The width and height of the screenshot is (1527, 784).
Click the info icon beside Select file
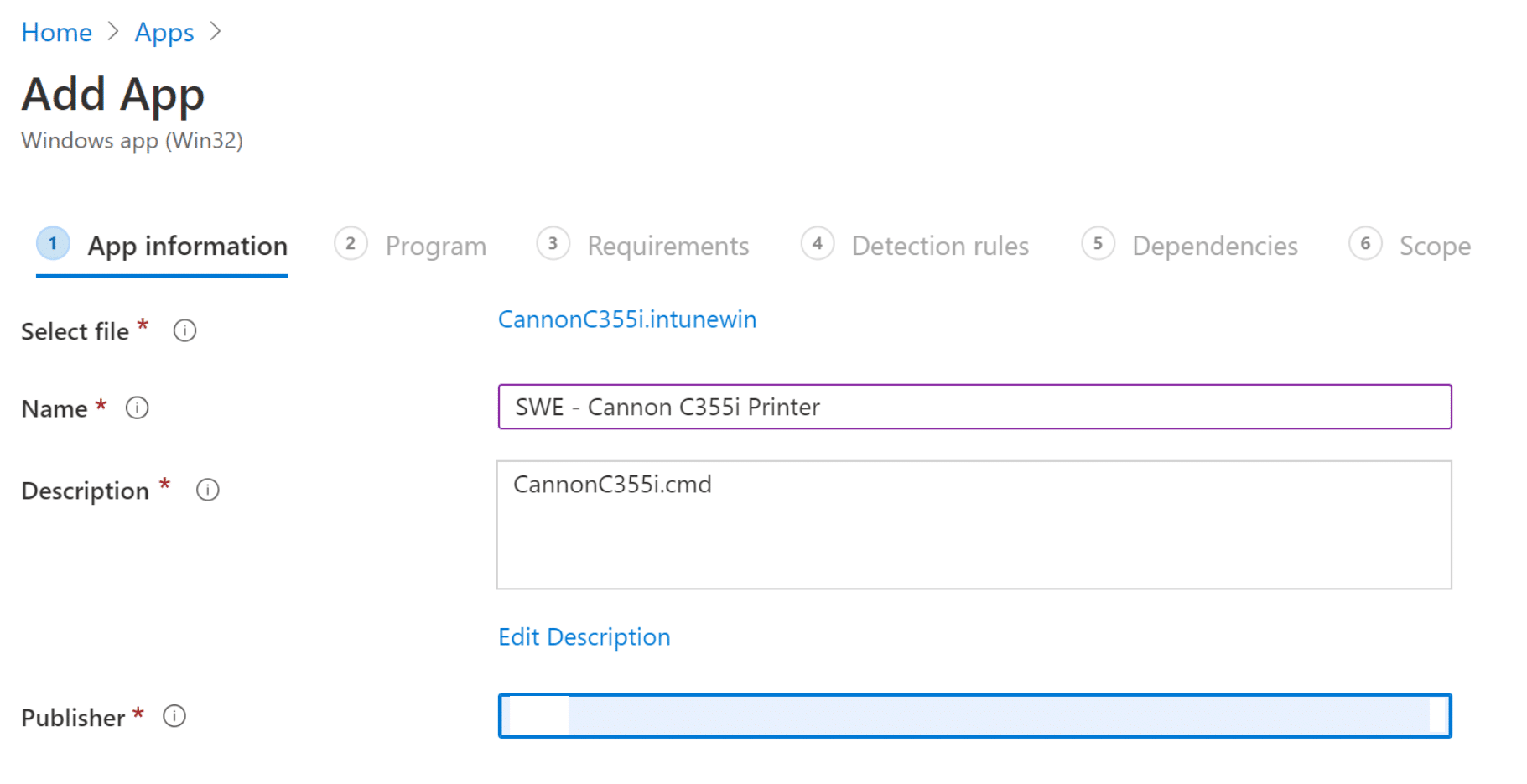(184, 330)
